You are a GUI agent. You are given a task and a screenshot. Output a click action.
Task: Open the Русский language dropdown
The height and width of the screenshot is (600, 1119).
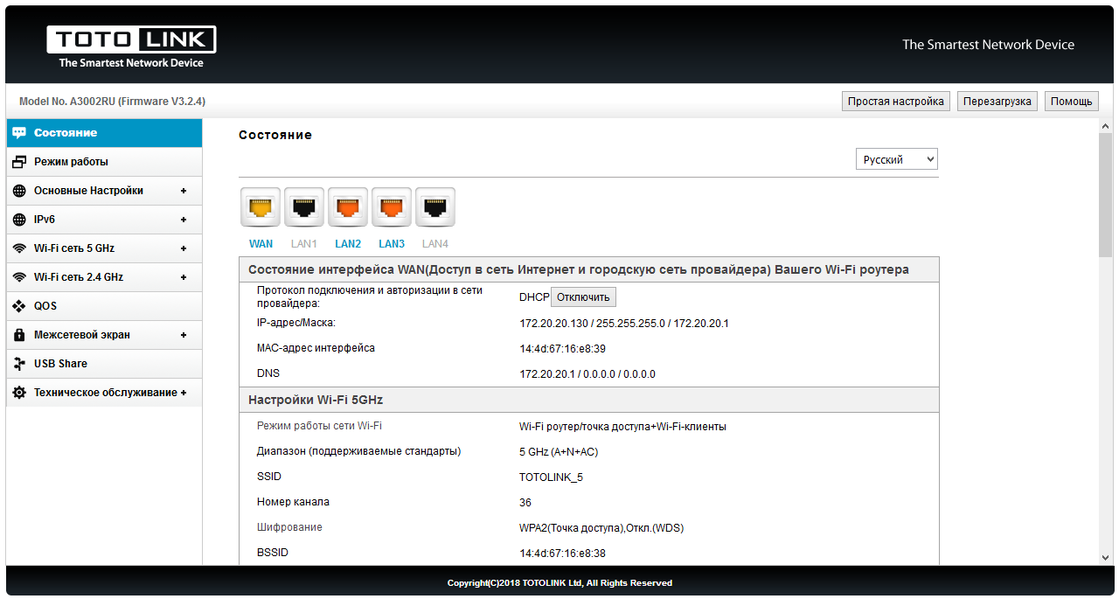coord(896,159)
